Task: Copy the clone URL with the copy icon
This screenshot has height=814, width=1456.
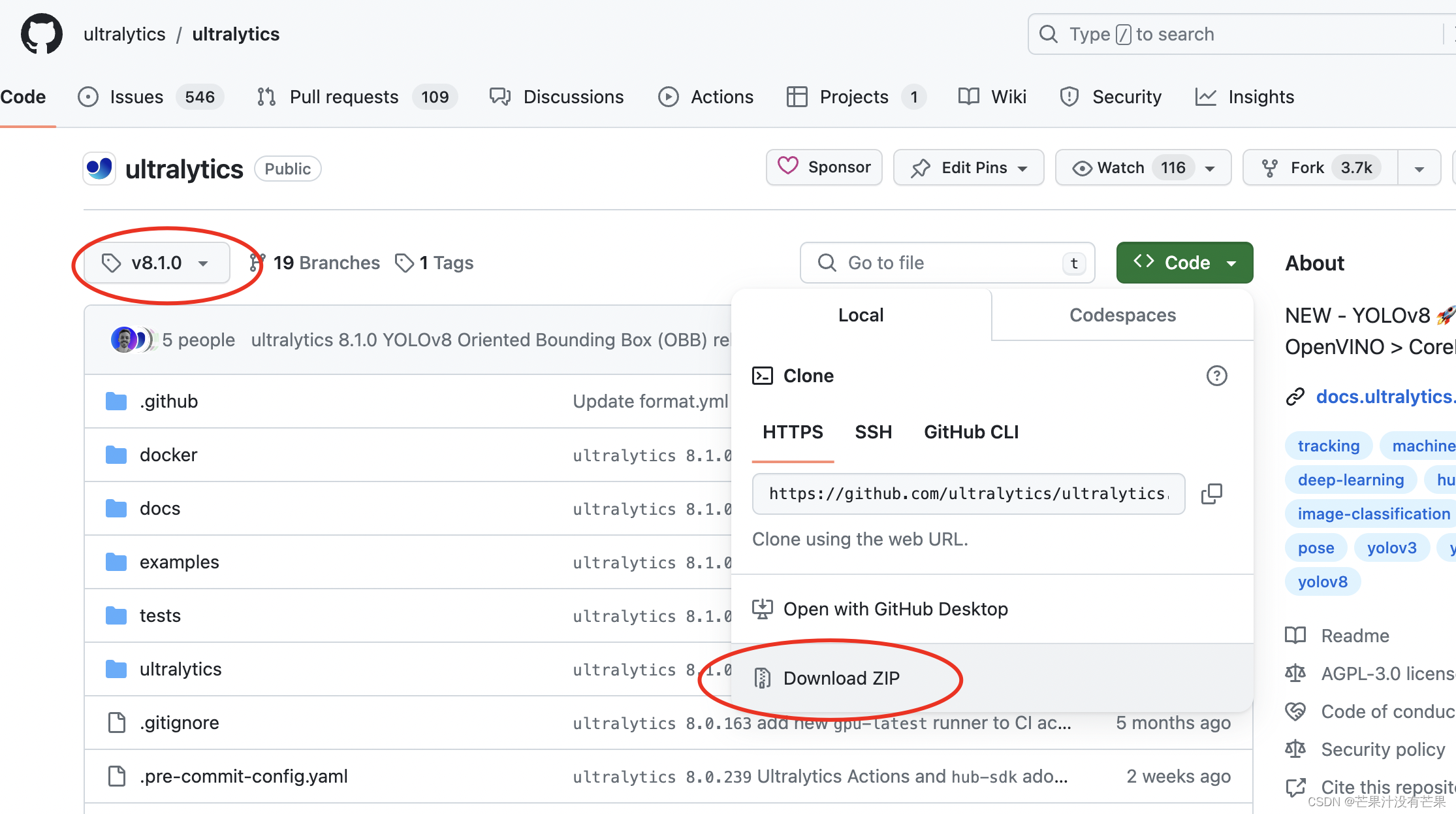Action: point(1212,494)
